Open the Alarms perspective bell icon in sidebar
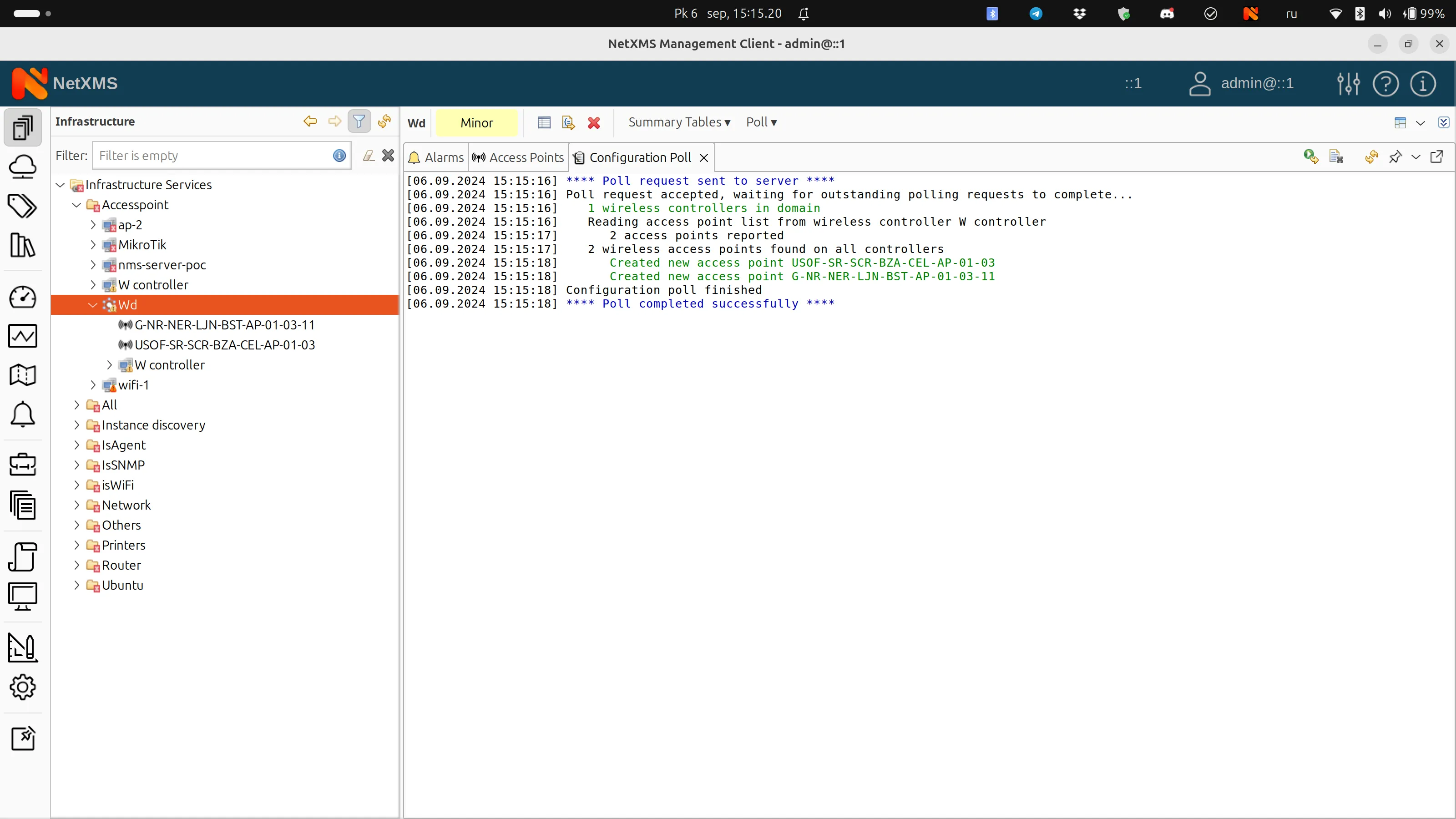This screenshot has height=819, width=1456. (23, 415)
